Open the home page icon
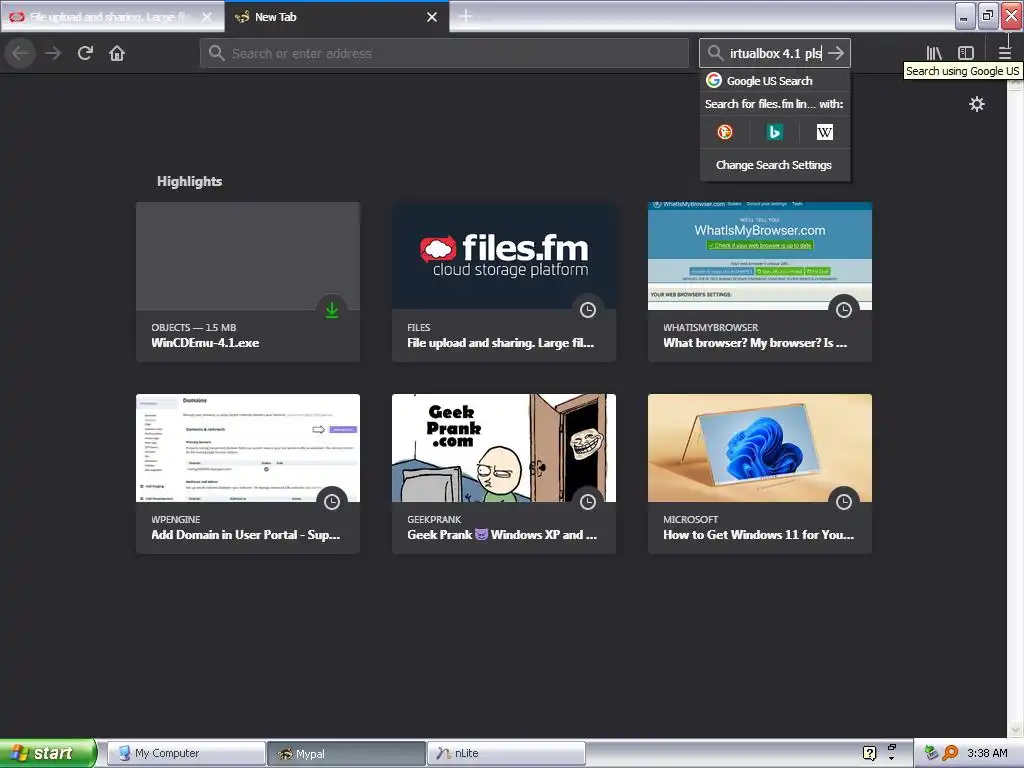The width and height of the screenshot is (1024, 768). 117,54
